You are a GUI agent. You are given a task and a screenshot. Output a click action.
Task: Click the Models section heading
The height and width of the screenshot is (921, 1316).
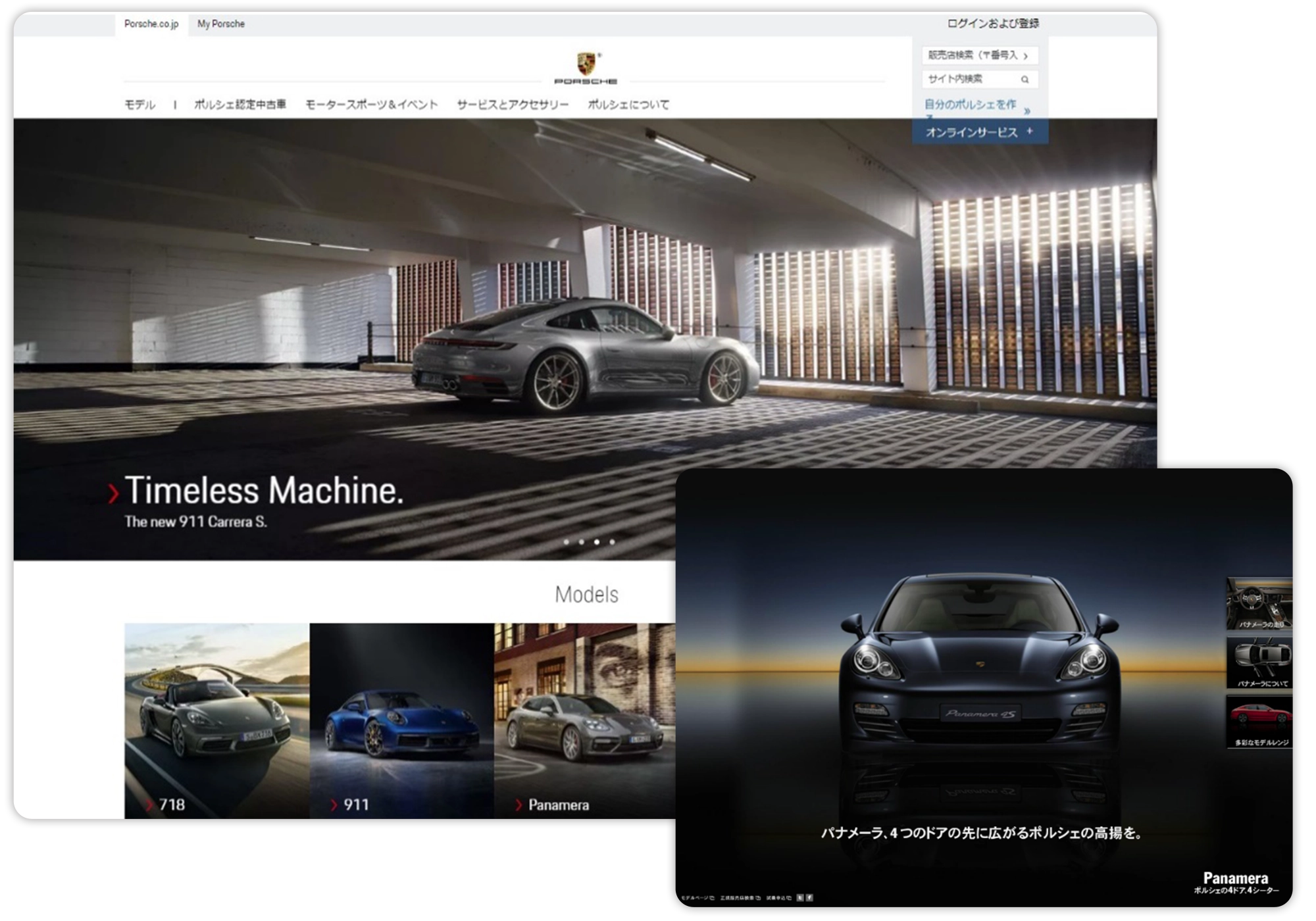[586, 595]
